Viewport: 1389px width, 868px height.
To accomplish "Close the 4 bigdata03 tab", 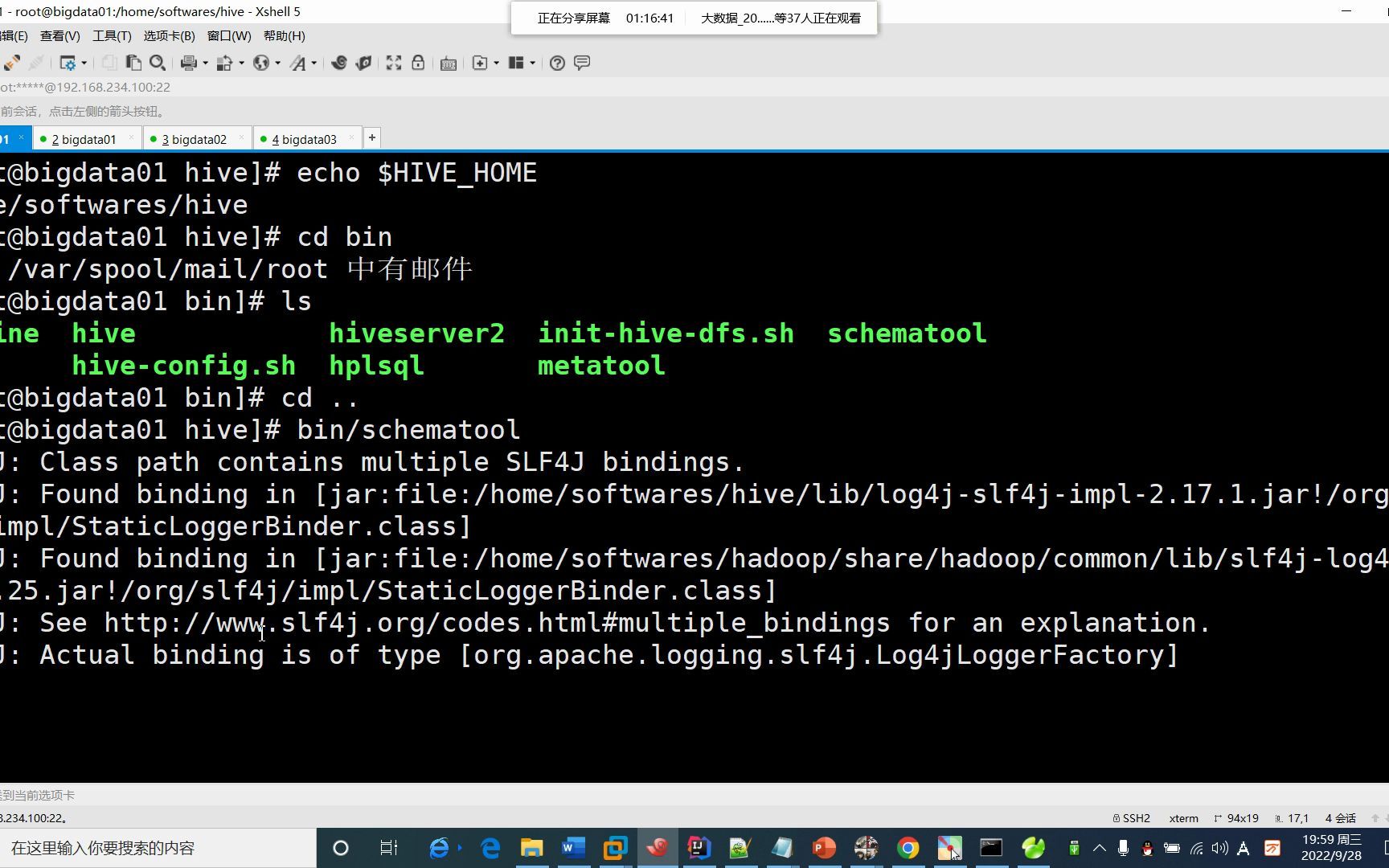I will click(351, 138).
